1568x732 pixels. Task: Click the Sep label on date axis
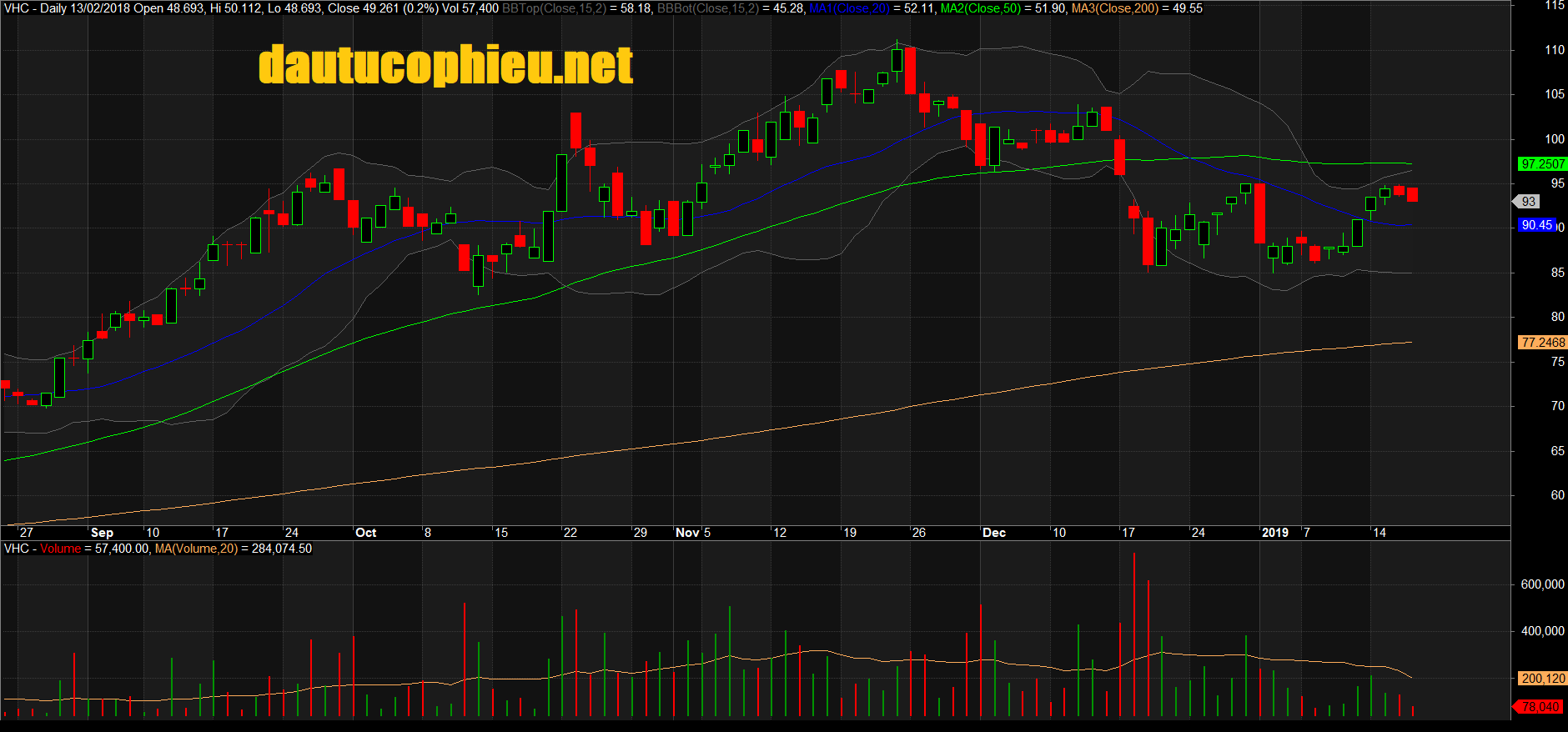(102, 533)
